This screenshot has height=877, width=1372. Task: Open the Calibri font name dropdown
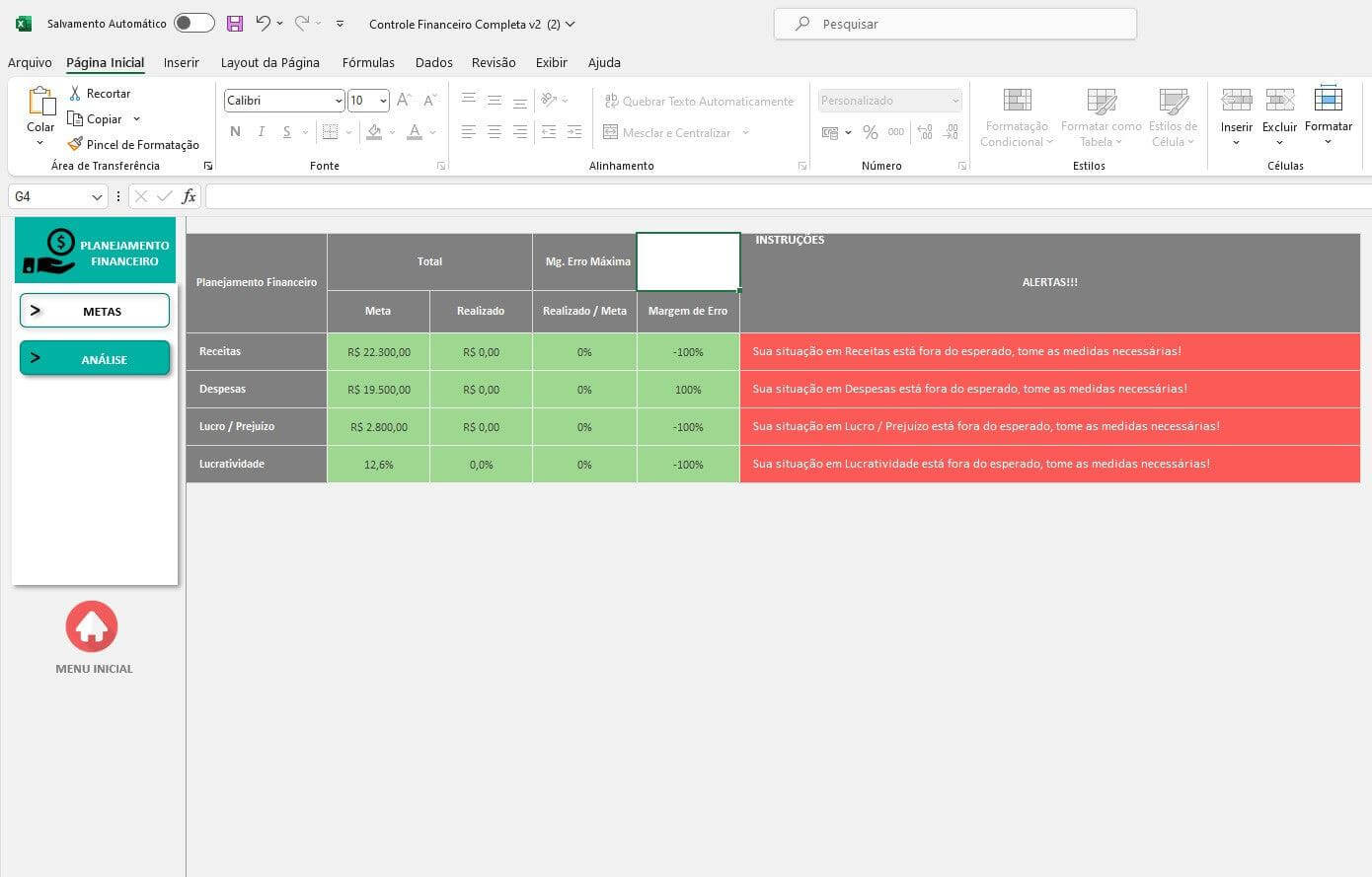(339, 101)
